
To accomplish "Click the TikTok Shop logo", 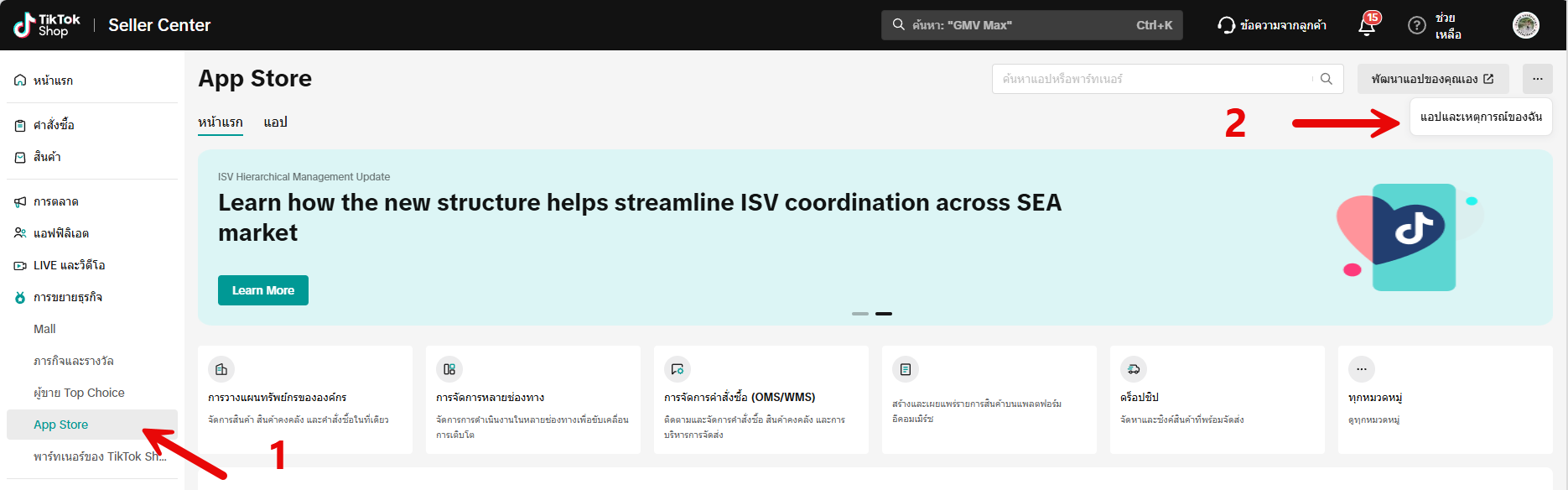I will (x=47, y=25).
